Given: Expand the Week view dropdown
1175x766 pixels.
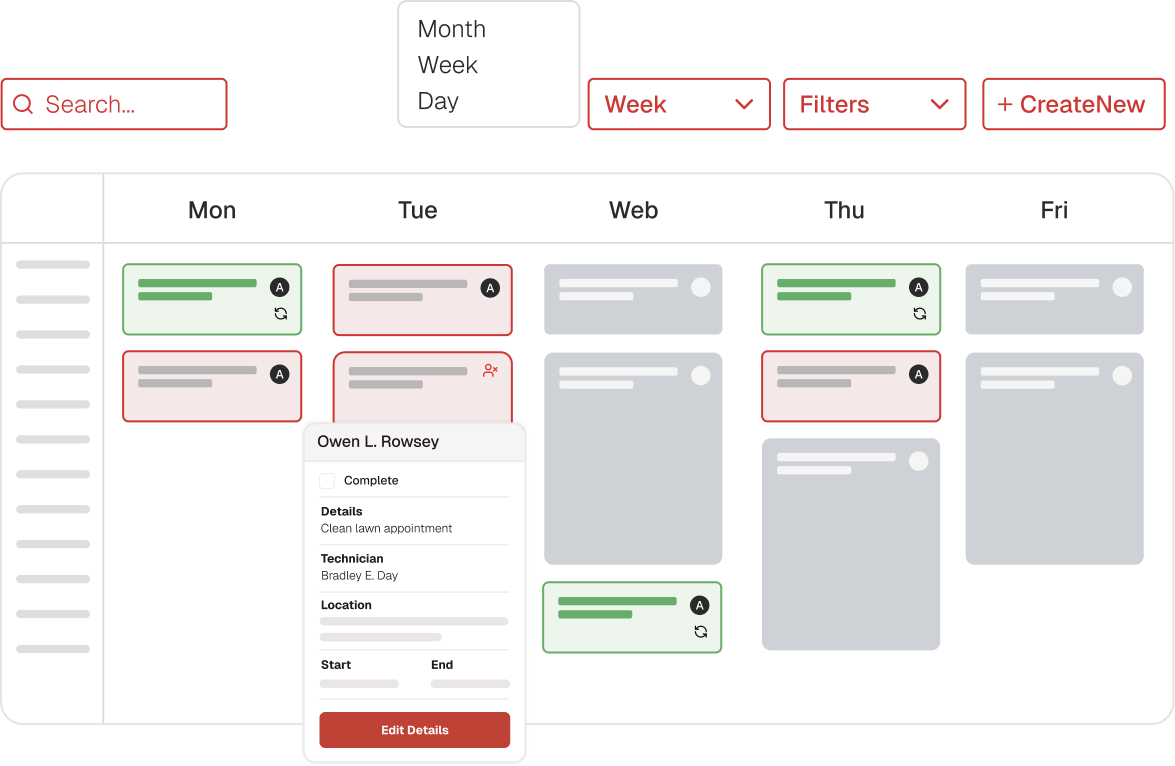Looking at the screenshot, I should point(679,105).
